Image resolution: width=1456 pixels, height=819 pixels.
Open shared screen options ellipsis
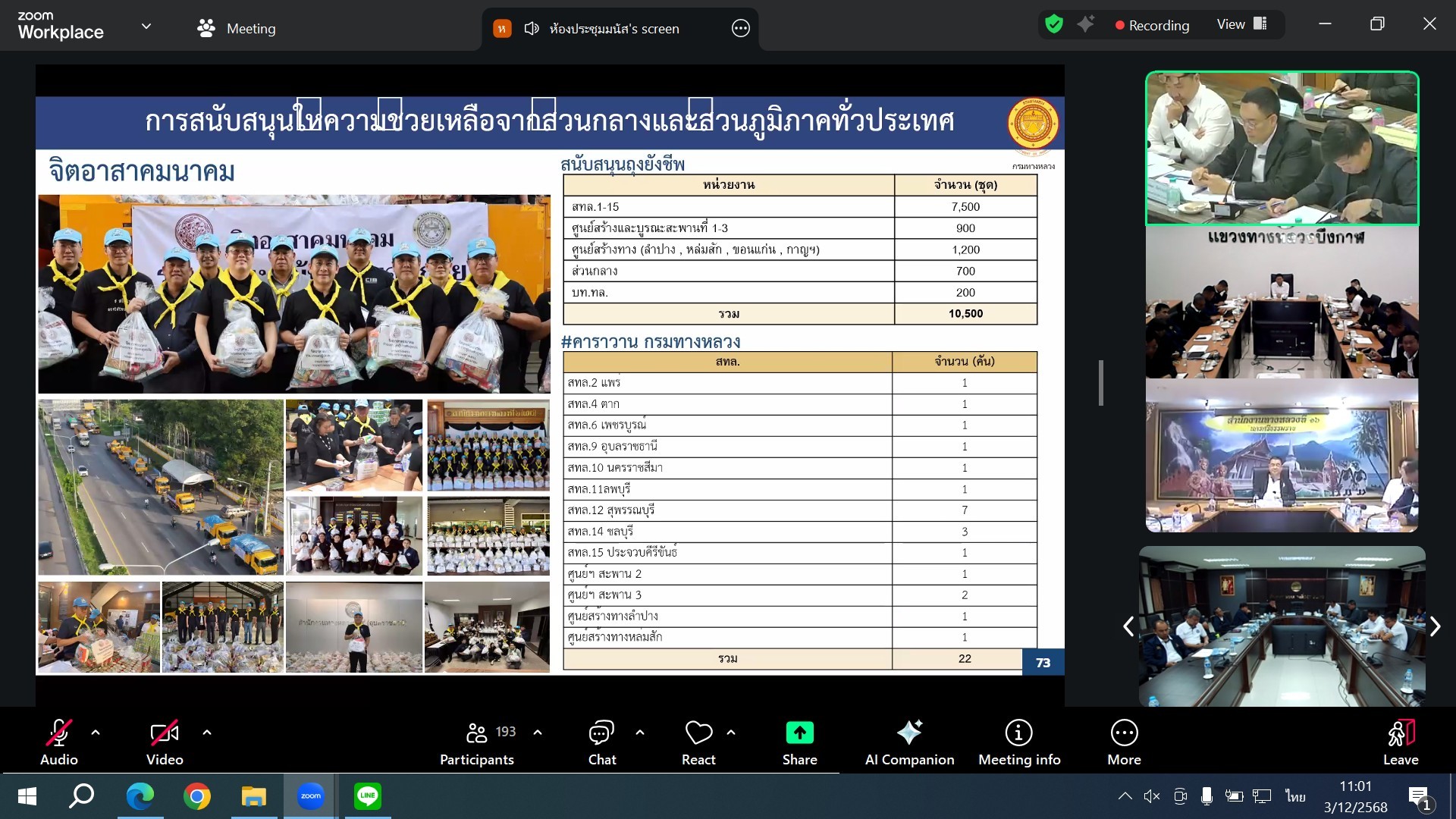point(740,28)
